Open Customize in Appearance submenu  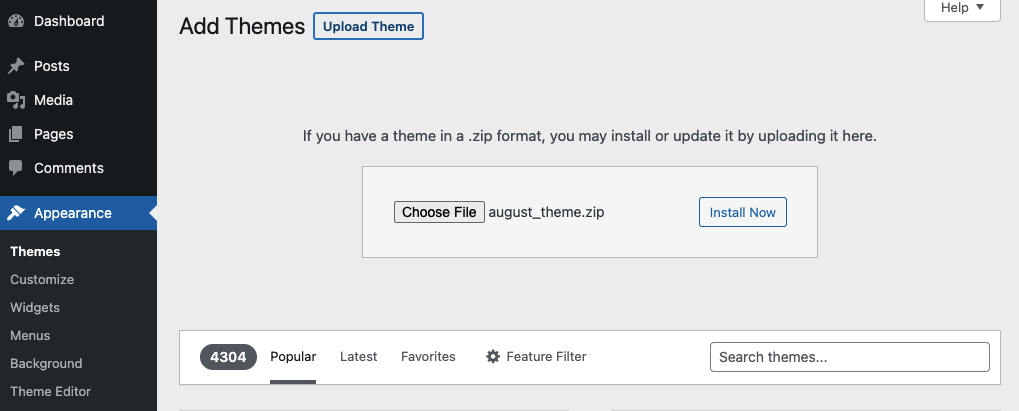point(42,280)
